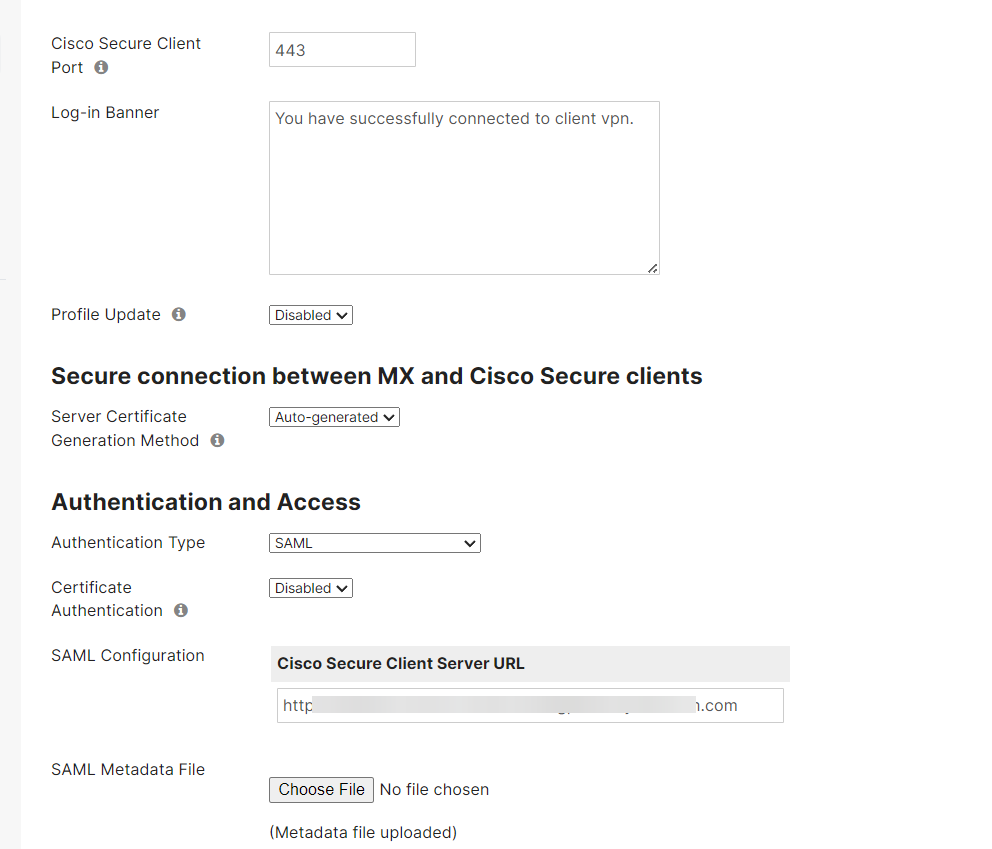The width and height of the screenshot is (992, 849).
Task: Expand the Certificate Authentication dropdown
Action: pos(310,588)
